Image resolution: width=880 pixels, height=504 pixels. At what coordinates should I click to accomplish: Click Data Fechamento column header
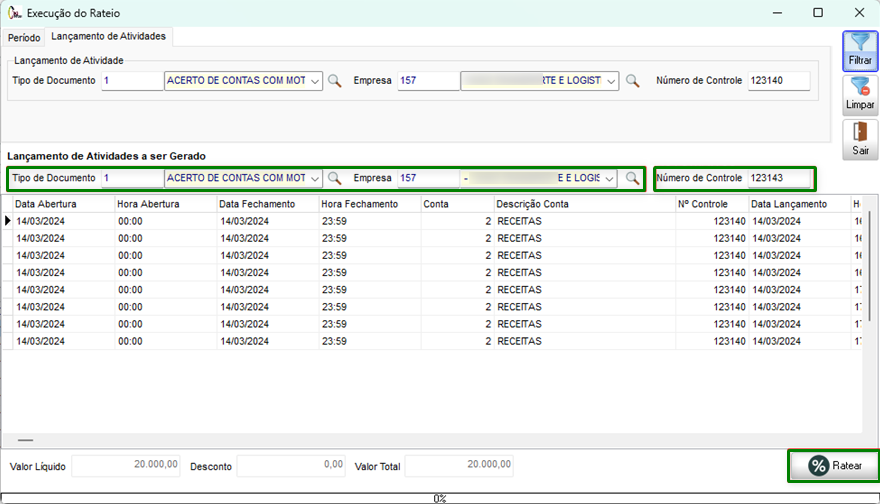coord(268,204)
